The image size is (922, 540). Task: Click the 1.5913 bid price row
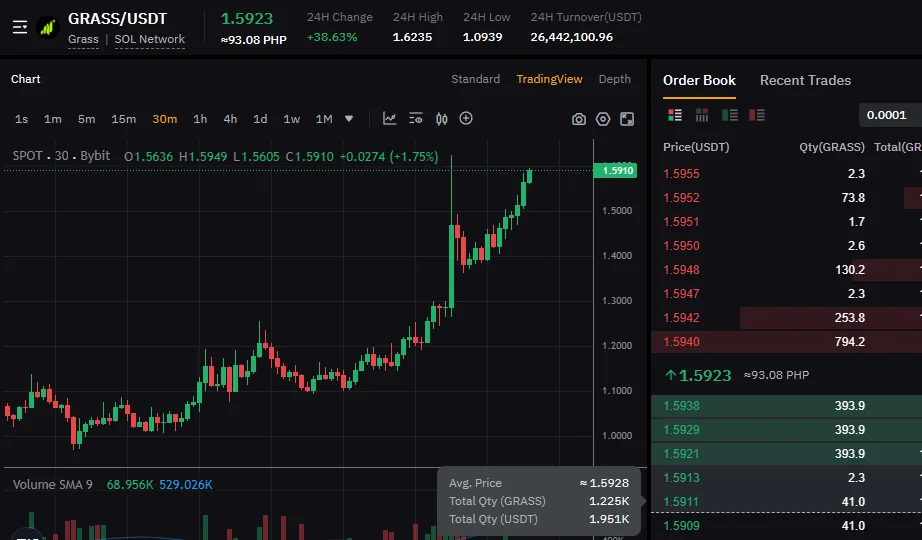click(786, 478)
